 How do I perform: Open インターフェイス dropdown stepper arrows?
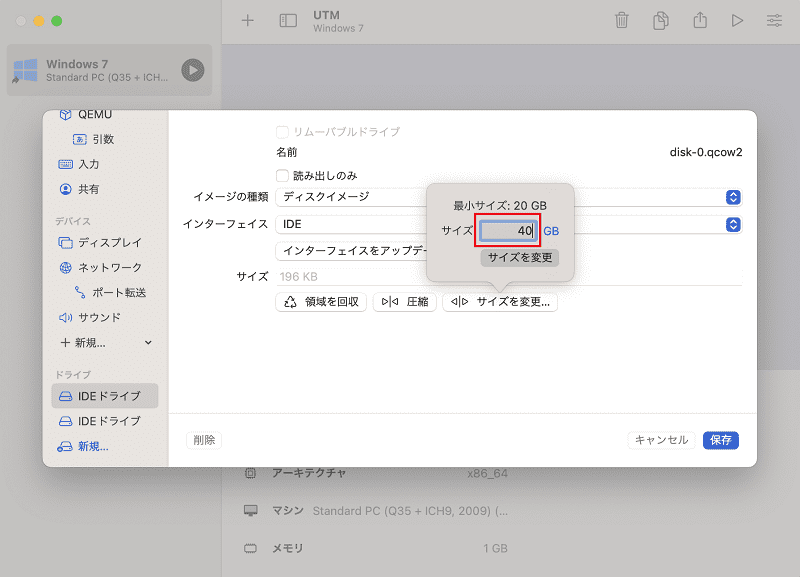[733, 224]
